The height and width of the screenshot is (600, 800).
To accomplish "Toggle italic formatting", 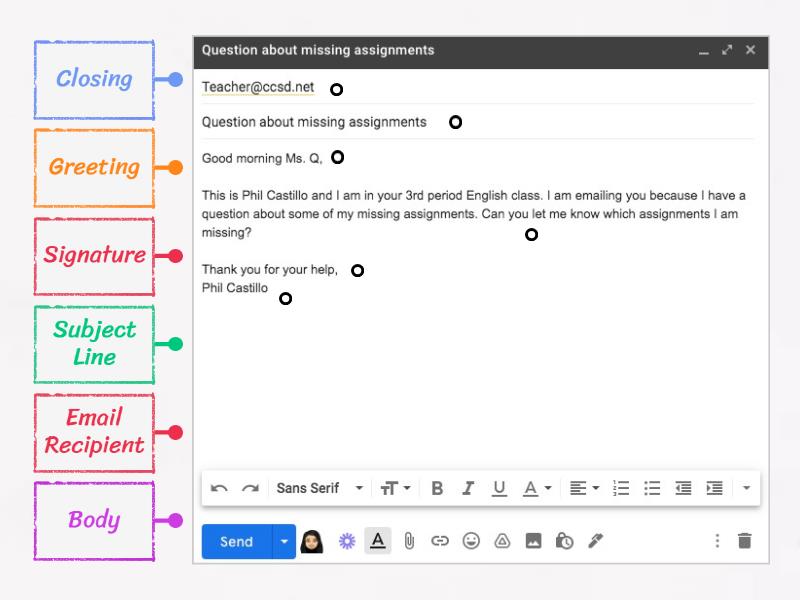I will (x=468, y=488).
